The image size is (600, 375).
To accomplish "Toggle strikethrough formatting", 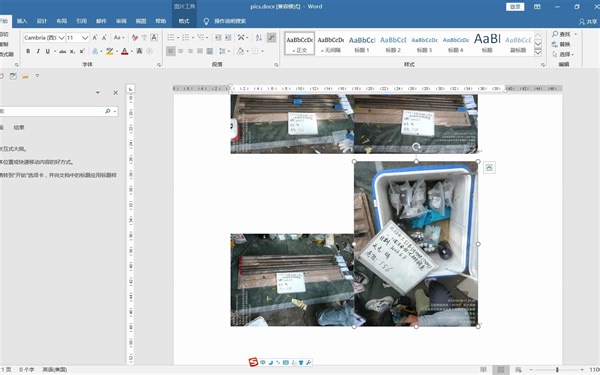I will pyautogui.click(x=63, y=51).
